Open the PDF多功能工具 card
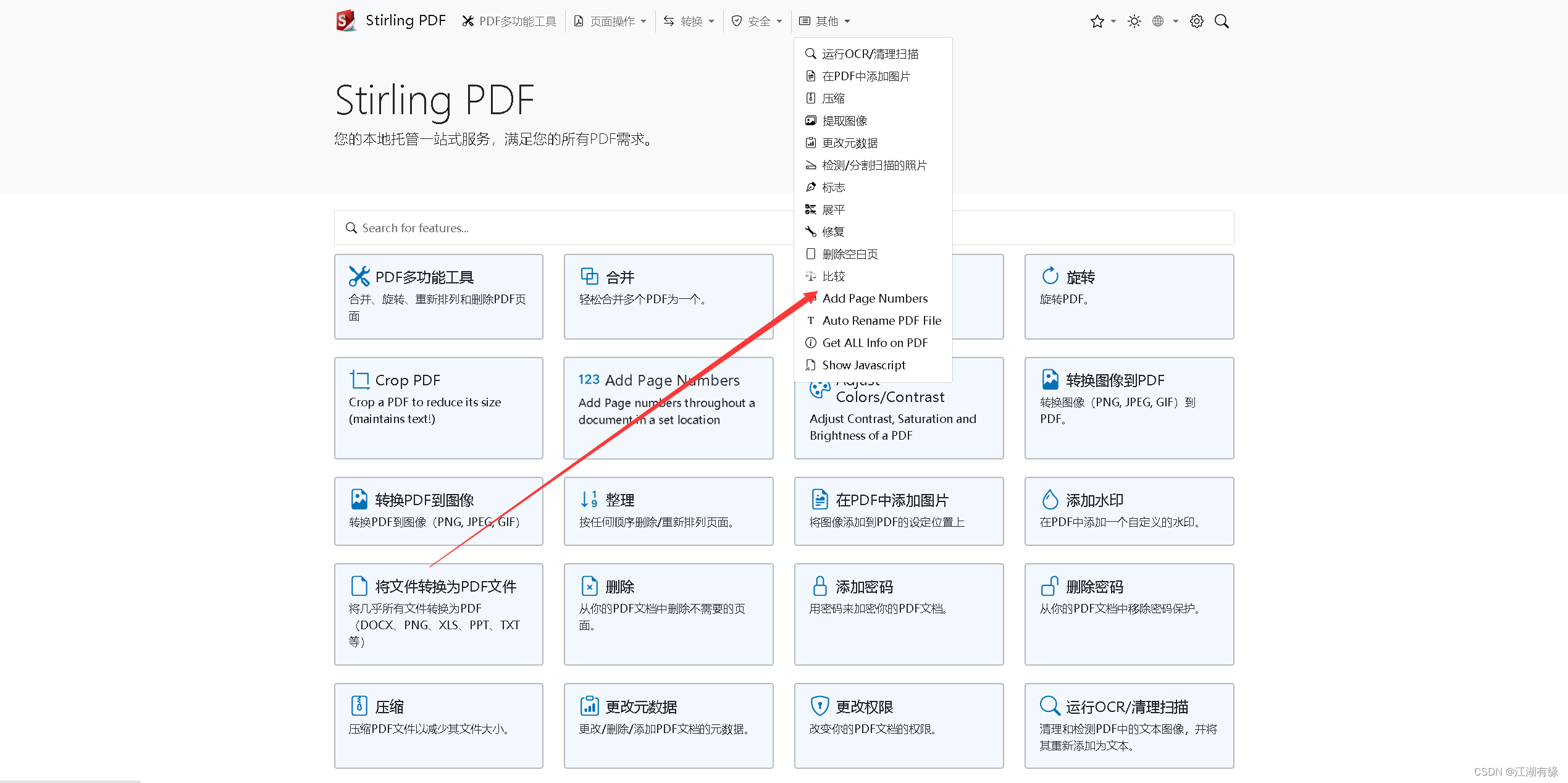The image size is (1568, 783). (438, 296)
